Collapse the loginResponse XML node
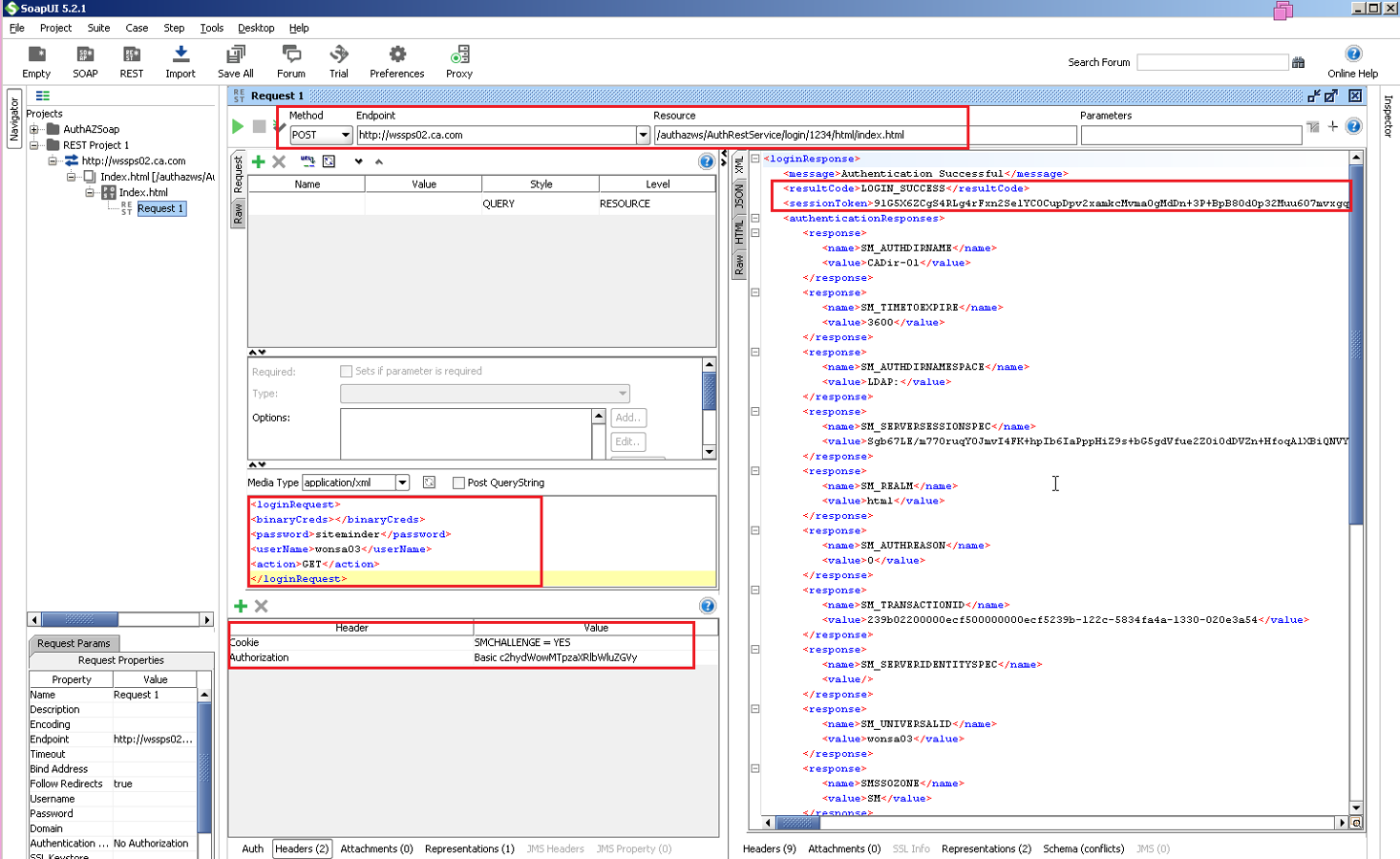 (754, 159)
